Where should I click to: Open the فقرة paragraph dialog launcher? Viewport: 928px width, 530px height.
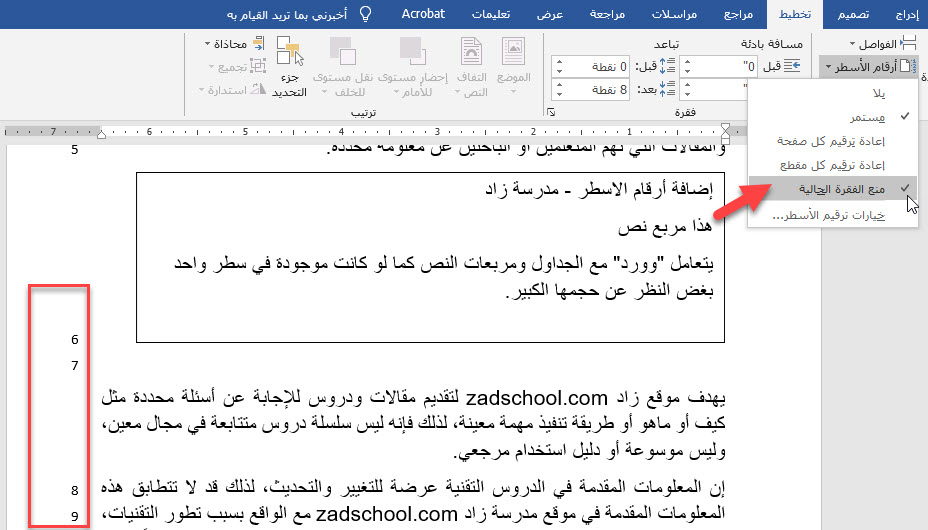point(552,112)
